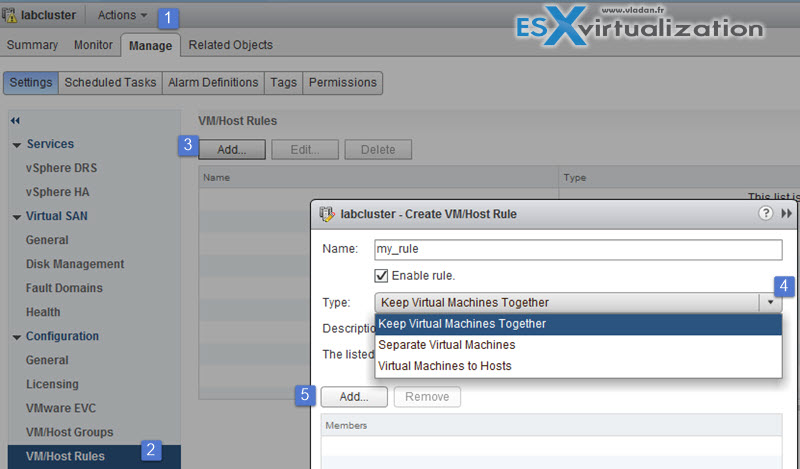Collapse the Virtual SAN section

(17, 217)
